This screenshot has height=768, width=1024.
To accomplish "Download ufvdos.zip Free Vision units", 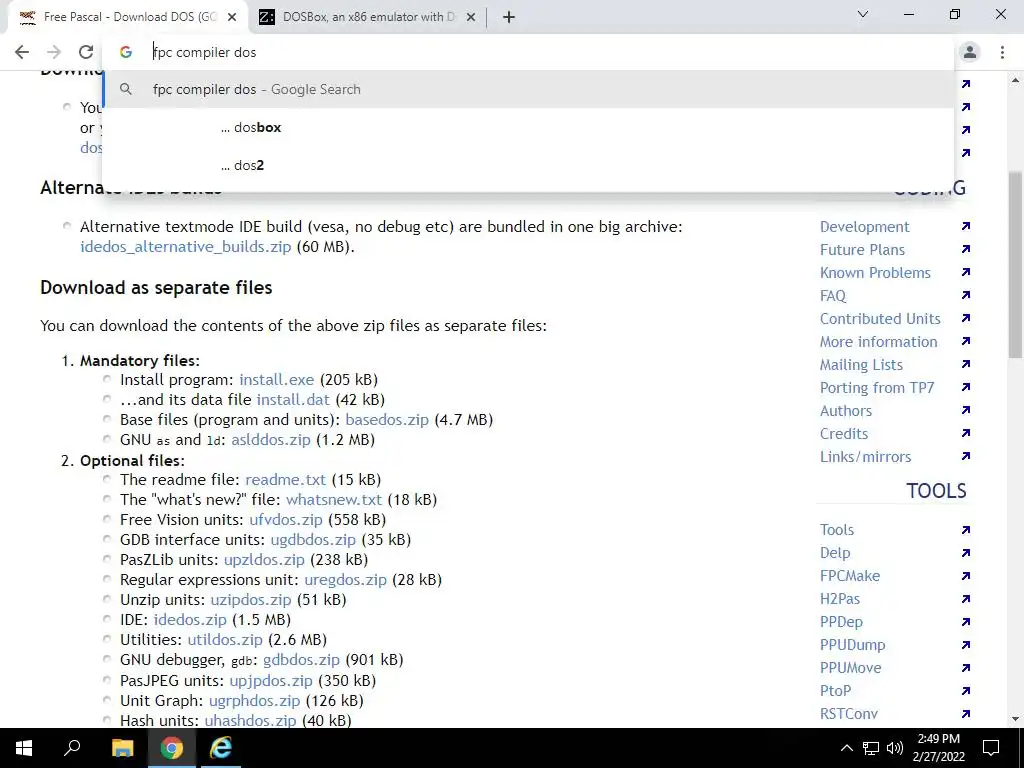I will 286,520.
